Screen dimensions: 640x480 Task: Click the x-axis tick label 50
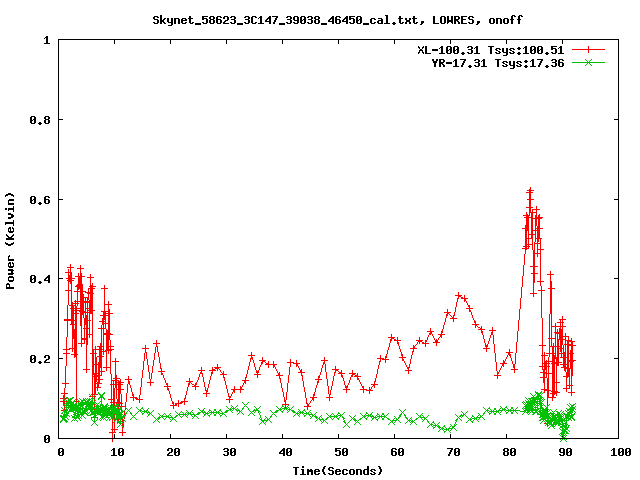[341, 452]
